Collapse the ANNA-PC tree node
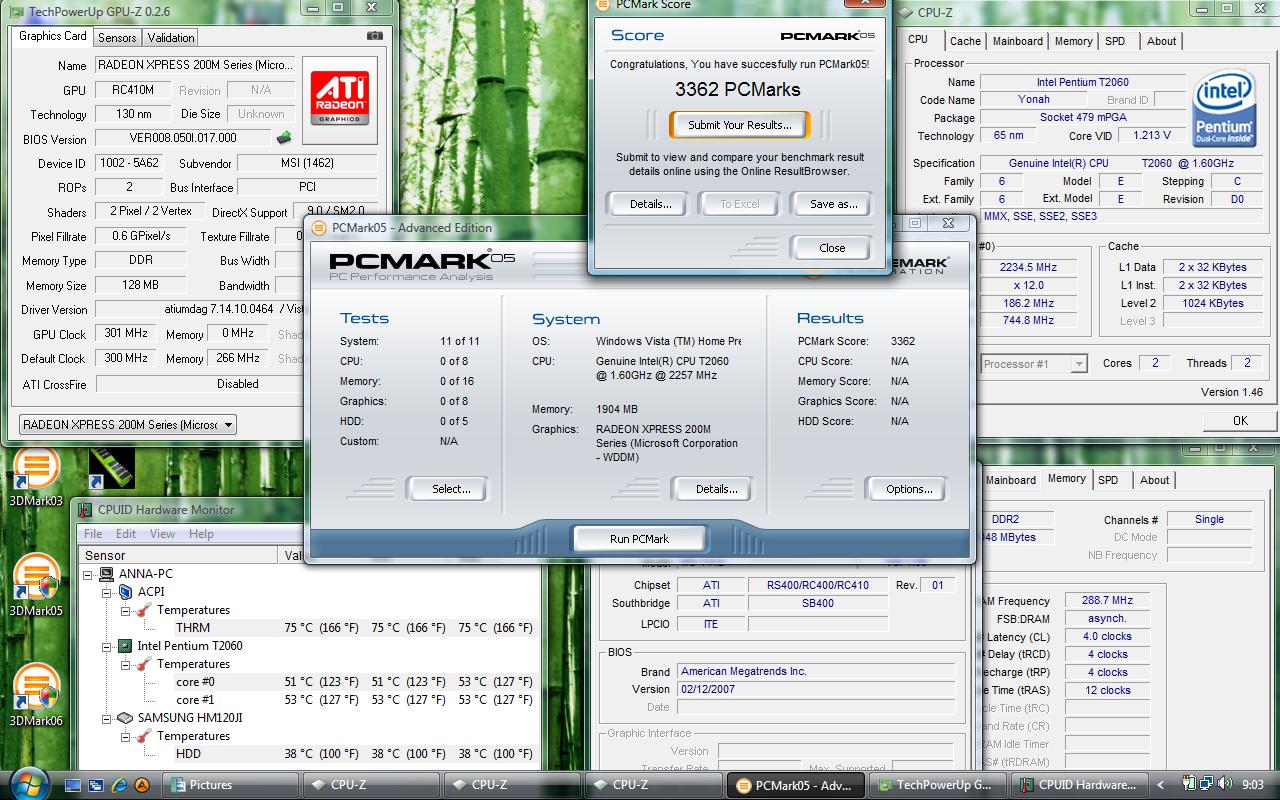Image resolution: width=1280 pixels, height=800 pixels. (x=88, y=575)
